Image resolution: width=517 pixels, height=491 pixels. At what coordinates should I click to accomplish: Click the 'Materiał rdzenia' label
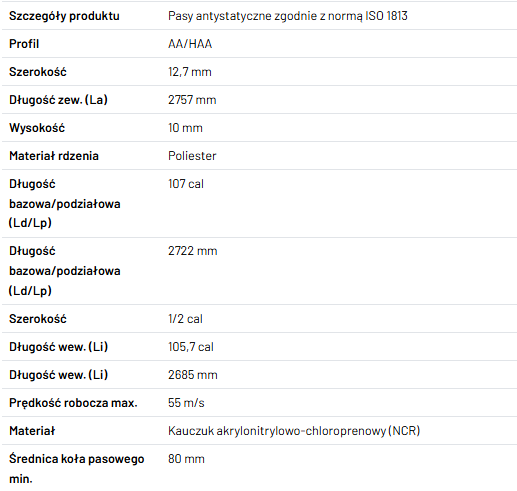(x=54, y=156)
